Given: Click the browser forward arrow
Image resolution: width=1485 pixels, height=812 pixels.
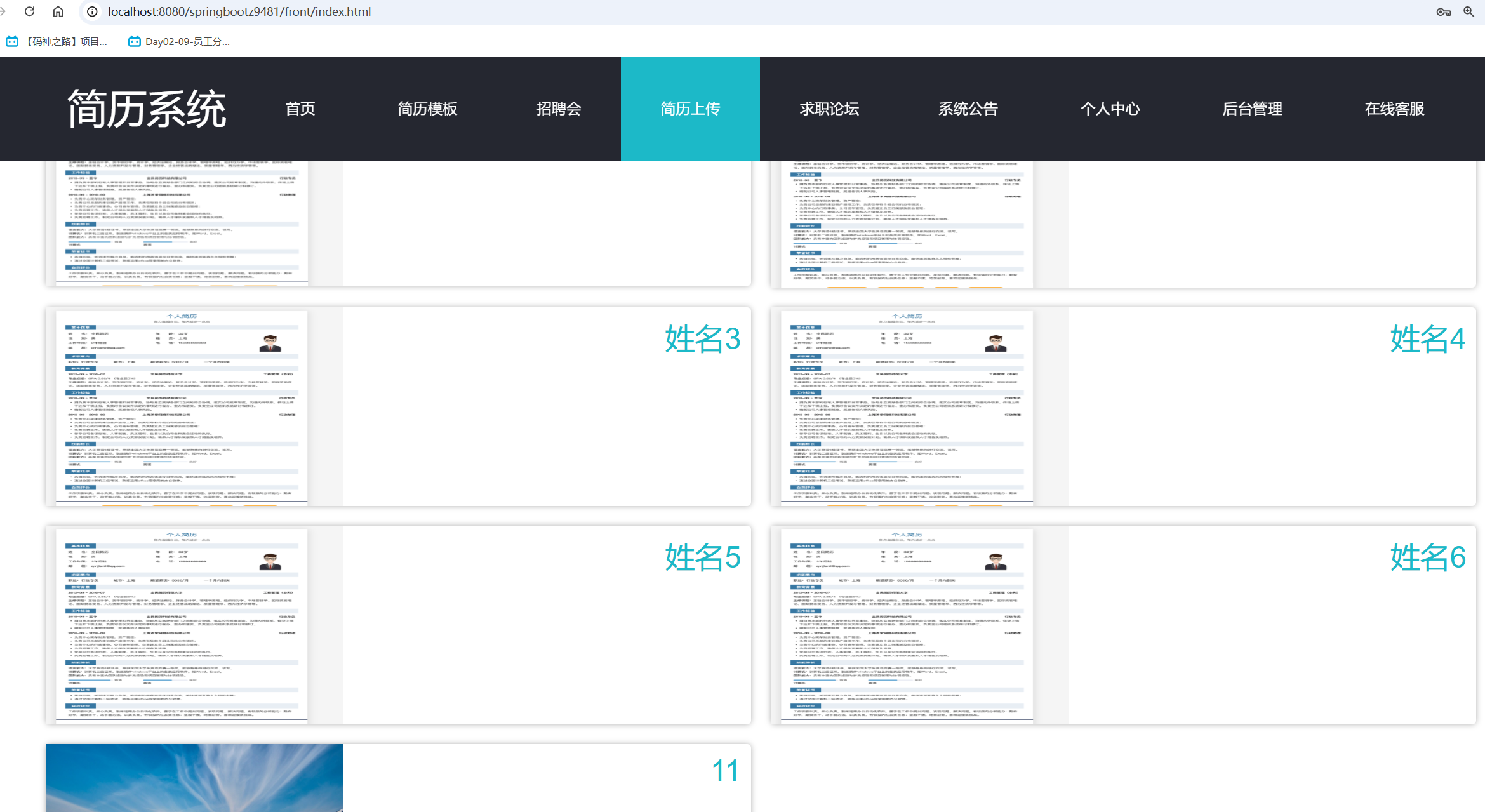Looking at the screenshot, I should [3, 11].
